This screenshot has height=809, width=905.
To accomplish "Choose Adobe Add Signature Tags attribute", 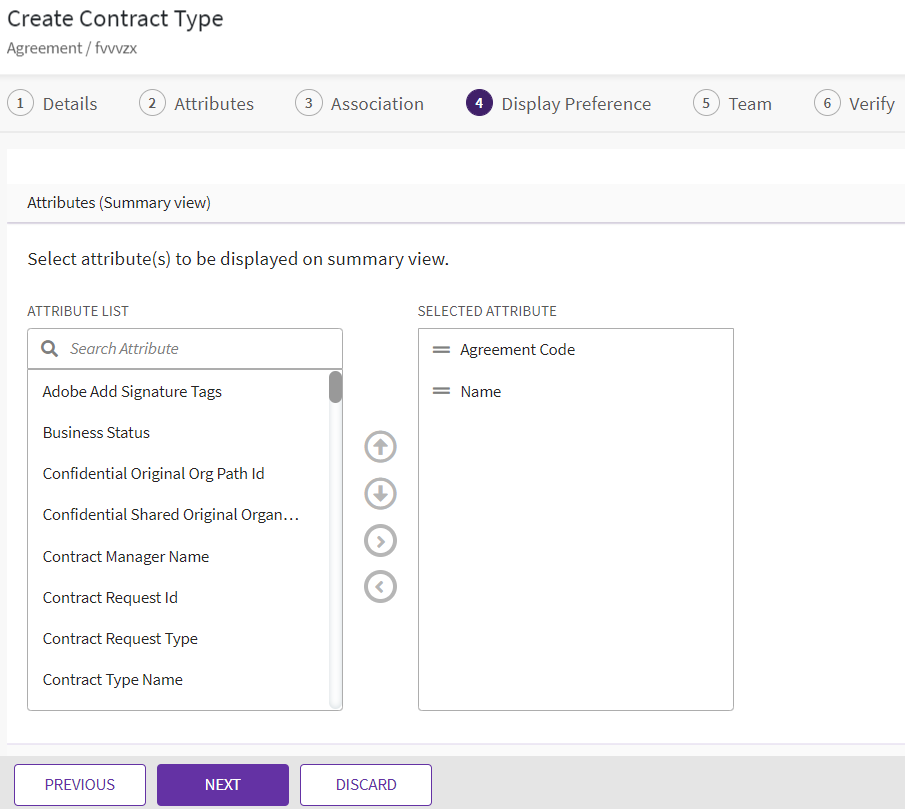I will (x=132, y=392).
